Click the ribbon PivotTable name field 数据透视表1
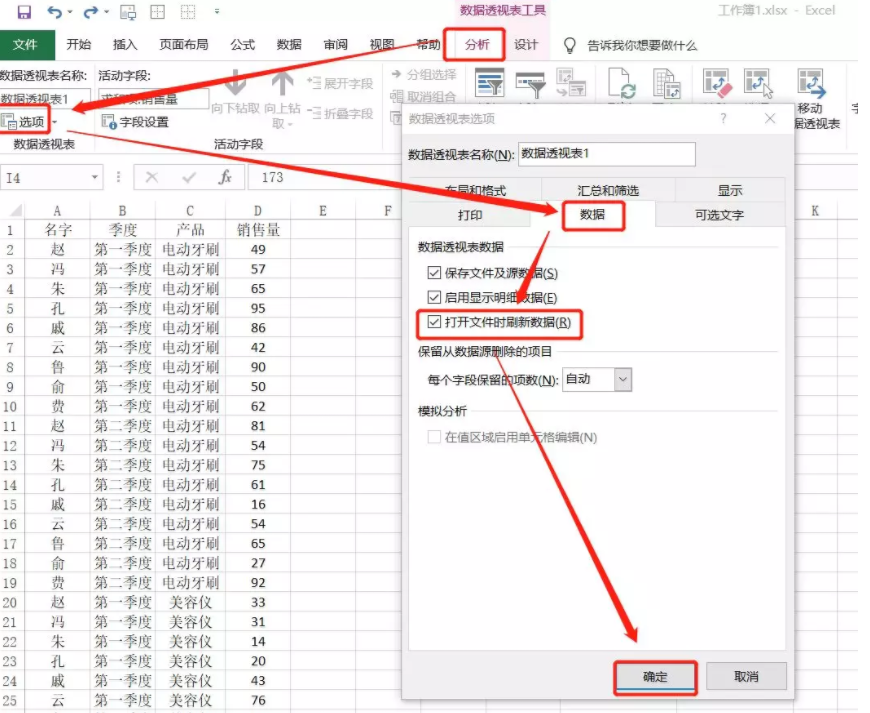 click(x=44, y=99)
